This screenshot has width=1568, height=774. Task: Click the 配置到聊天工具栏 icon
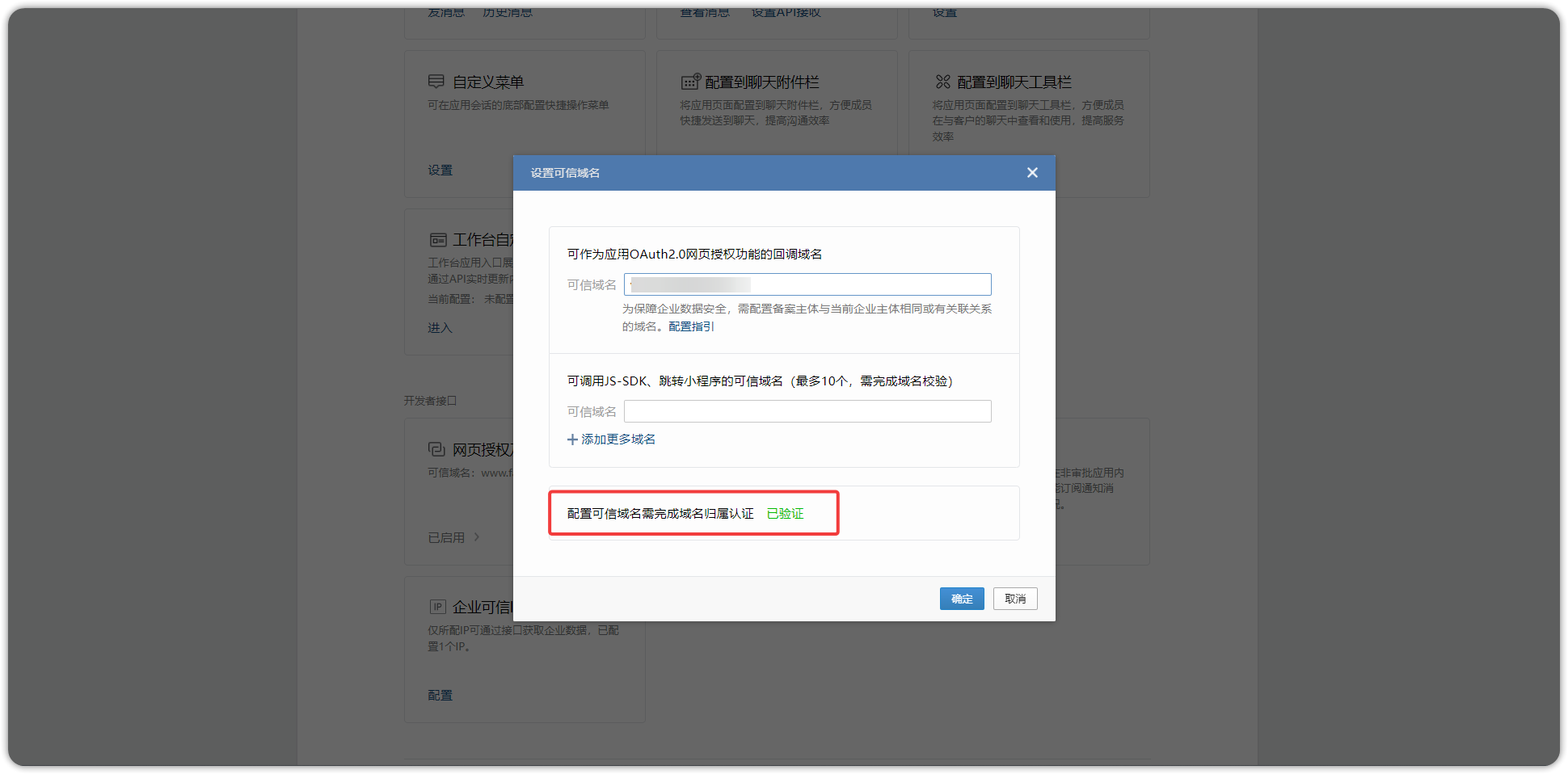tap(942, 82)
